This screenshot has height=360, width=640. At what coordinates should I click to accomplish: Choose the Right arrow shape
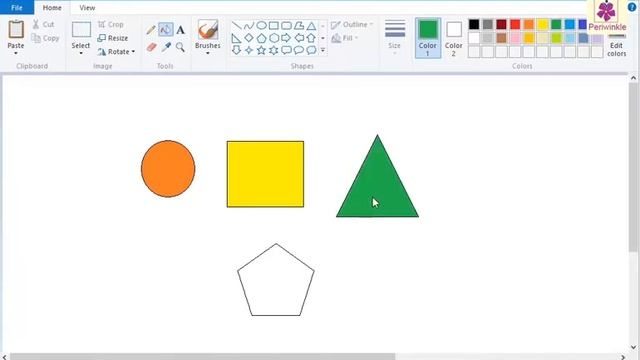(286, 38)
